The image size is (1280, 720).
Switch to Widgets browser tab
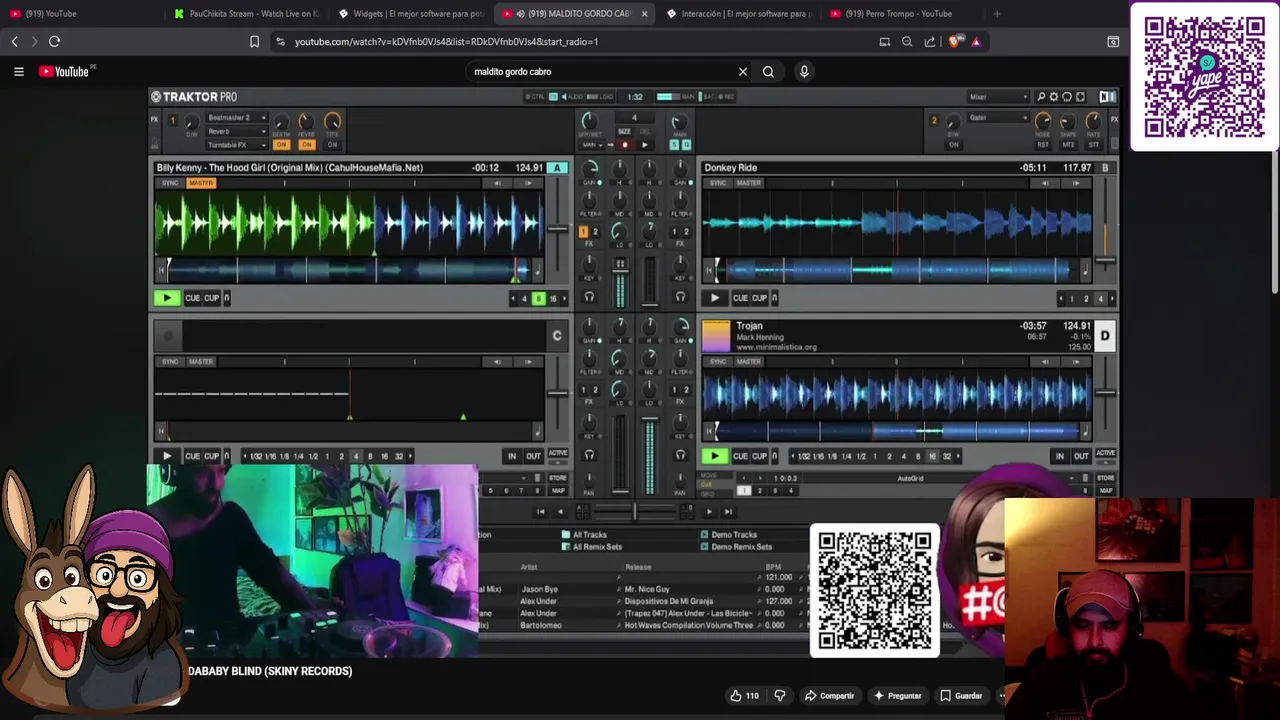tap(410, 14)
